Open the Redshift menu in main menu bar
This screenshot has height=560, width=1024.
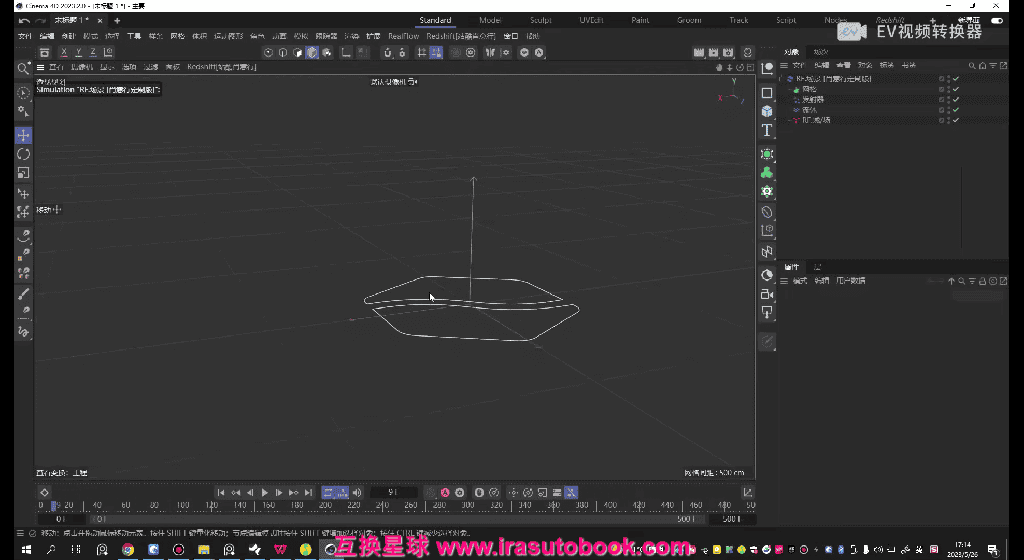pos(460,37)
